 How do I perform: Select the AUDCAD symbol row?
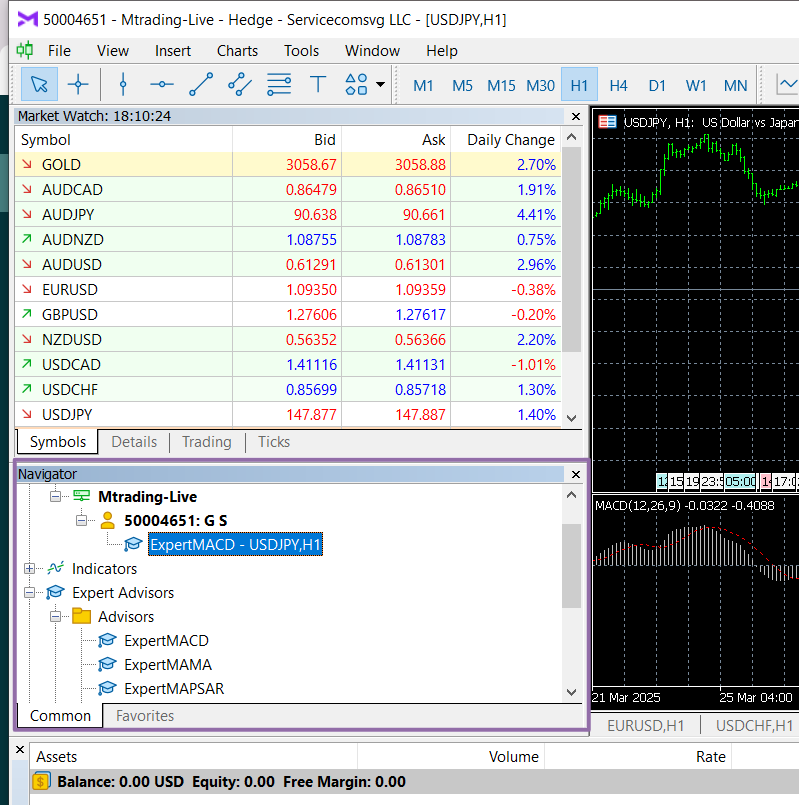[x=288, y=189]
